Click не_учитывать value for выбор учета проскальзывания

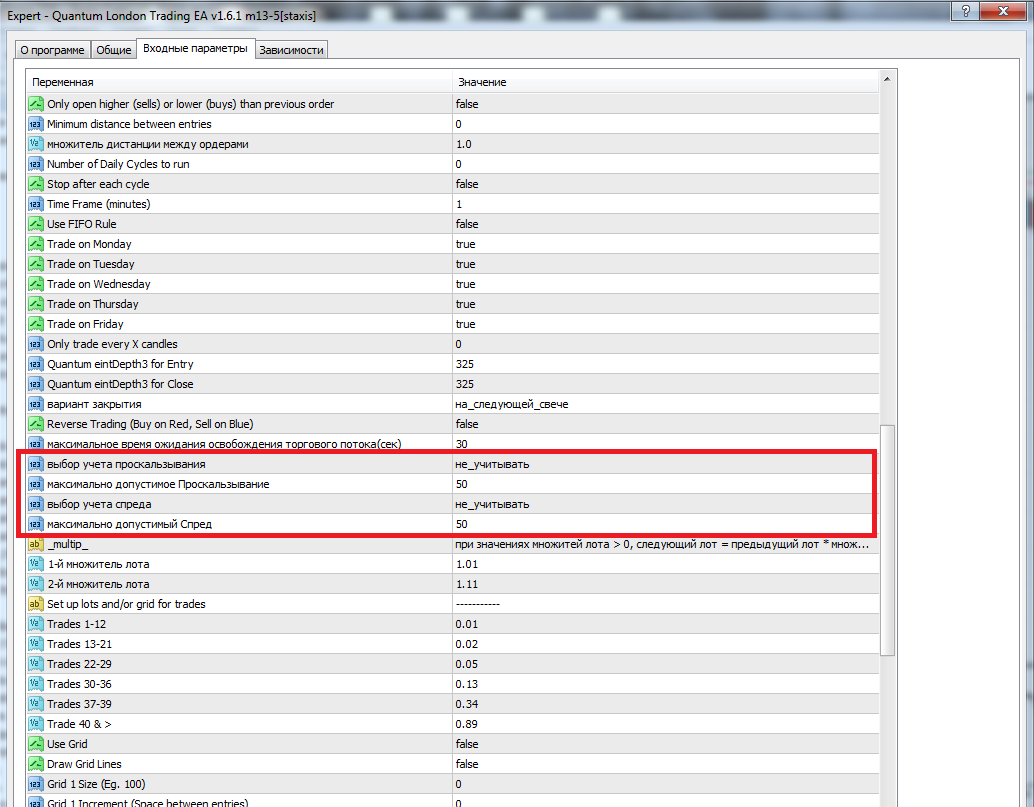coord(492,464)
